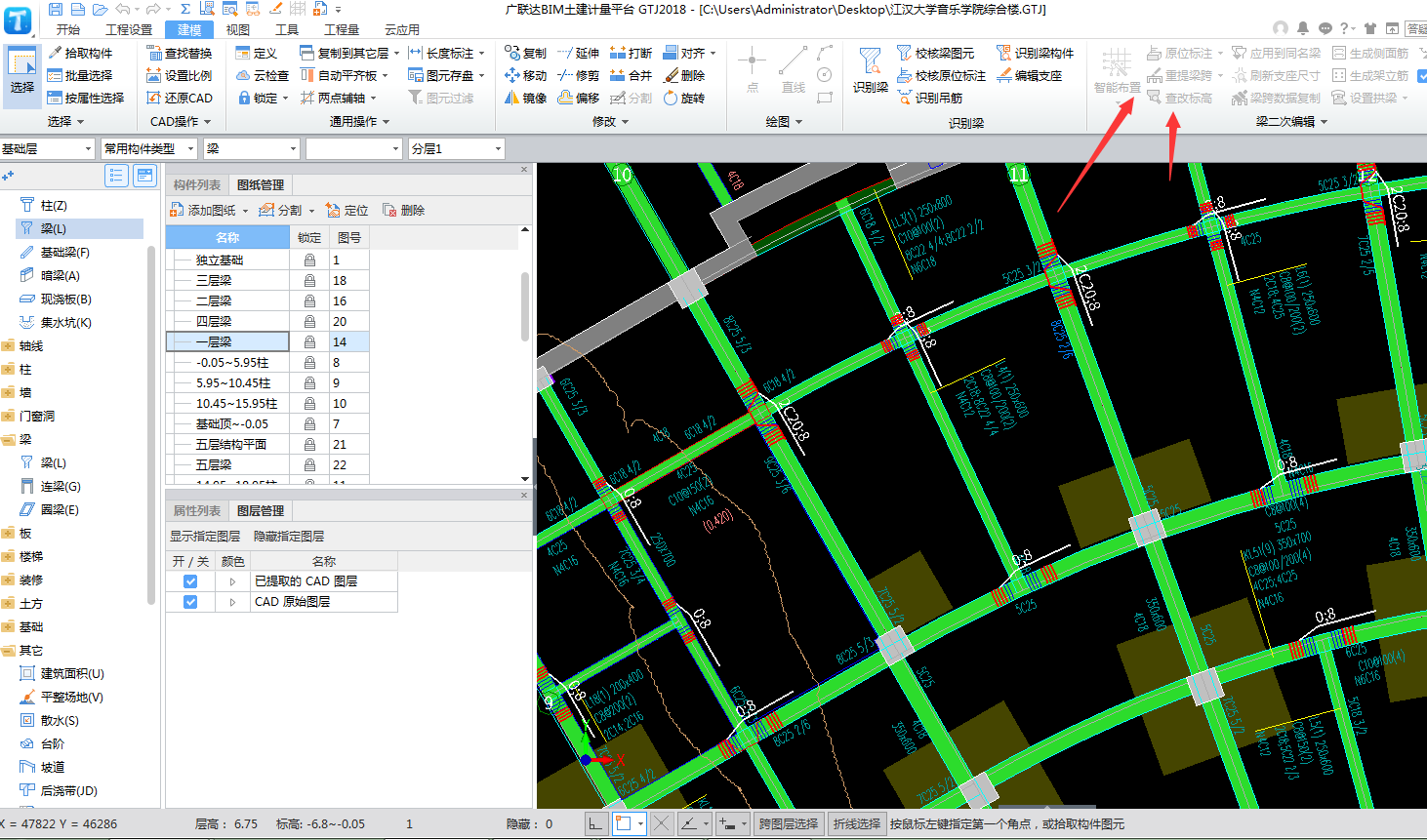Click the drawing list vertical scrollbar

click(525, 305)
